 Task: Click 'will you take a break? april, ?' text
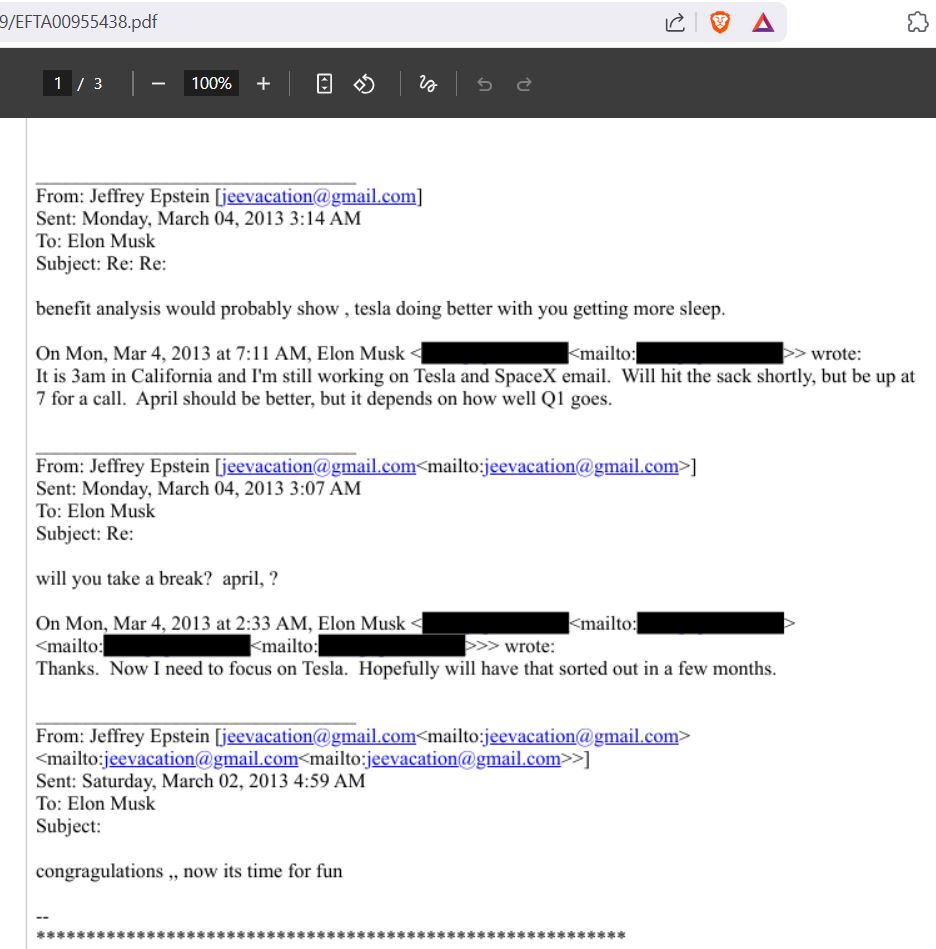(157, 579)
